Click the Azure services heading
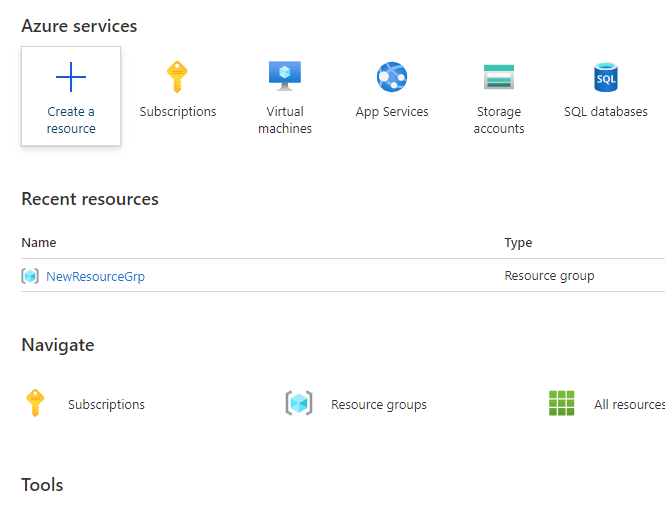The height and width of the screenshot is (525, 665). pyautogui.click(x=79, y=26)
